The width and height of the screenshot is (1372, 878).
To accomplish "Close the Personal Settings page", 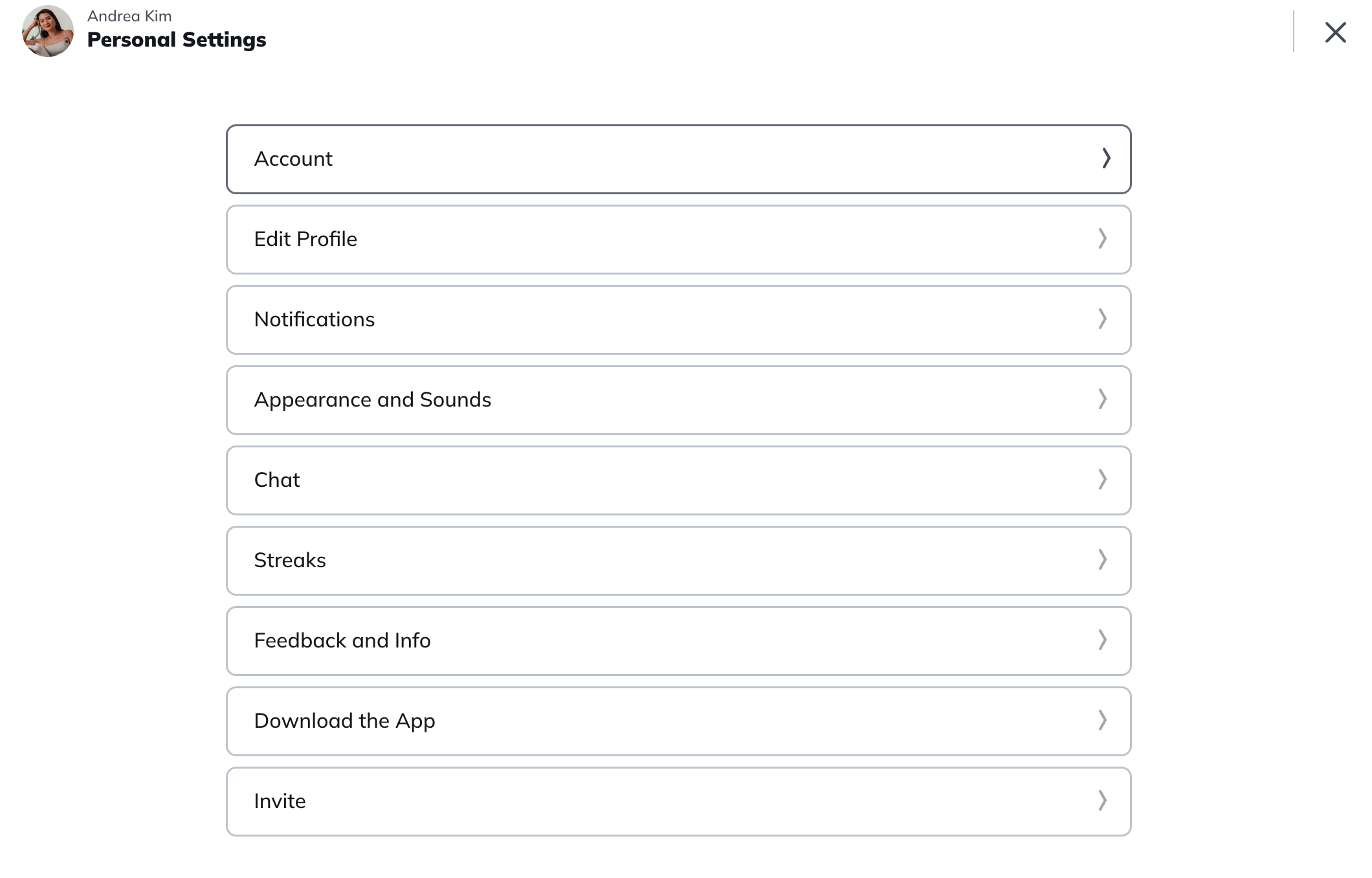I will click(x=1335, y=32).
